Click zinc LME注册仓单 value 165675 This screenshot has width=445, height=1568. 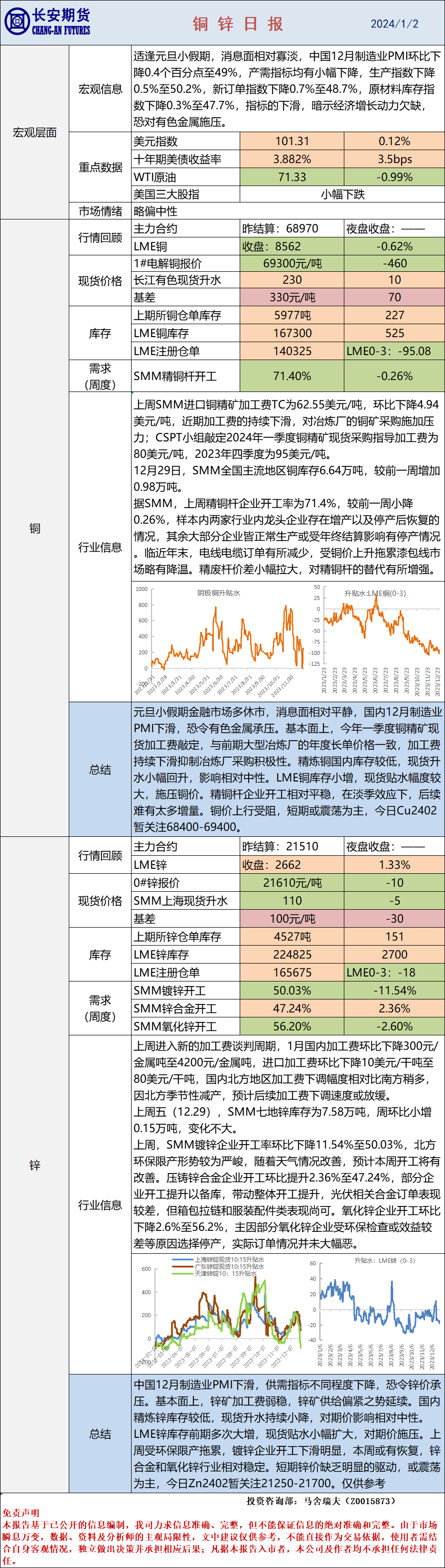click(x=292, y=973)
